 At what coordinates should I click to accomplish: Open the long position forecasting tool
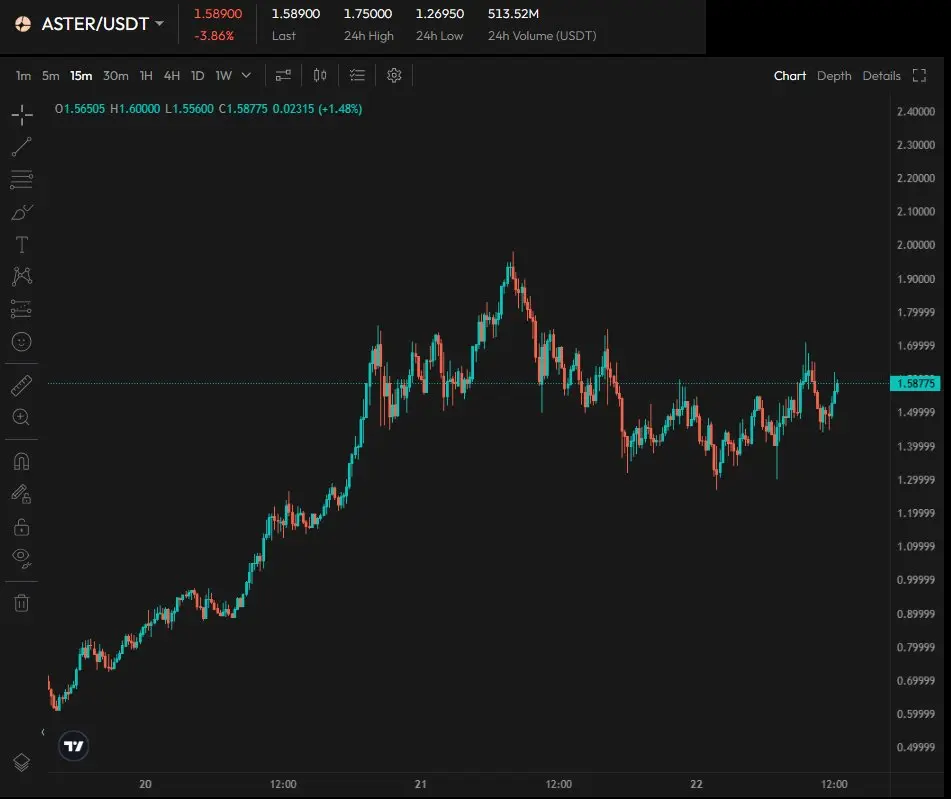21,309
